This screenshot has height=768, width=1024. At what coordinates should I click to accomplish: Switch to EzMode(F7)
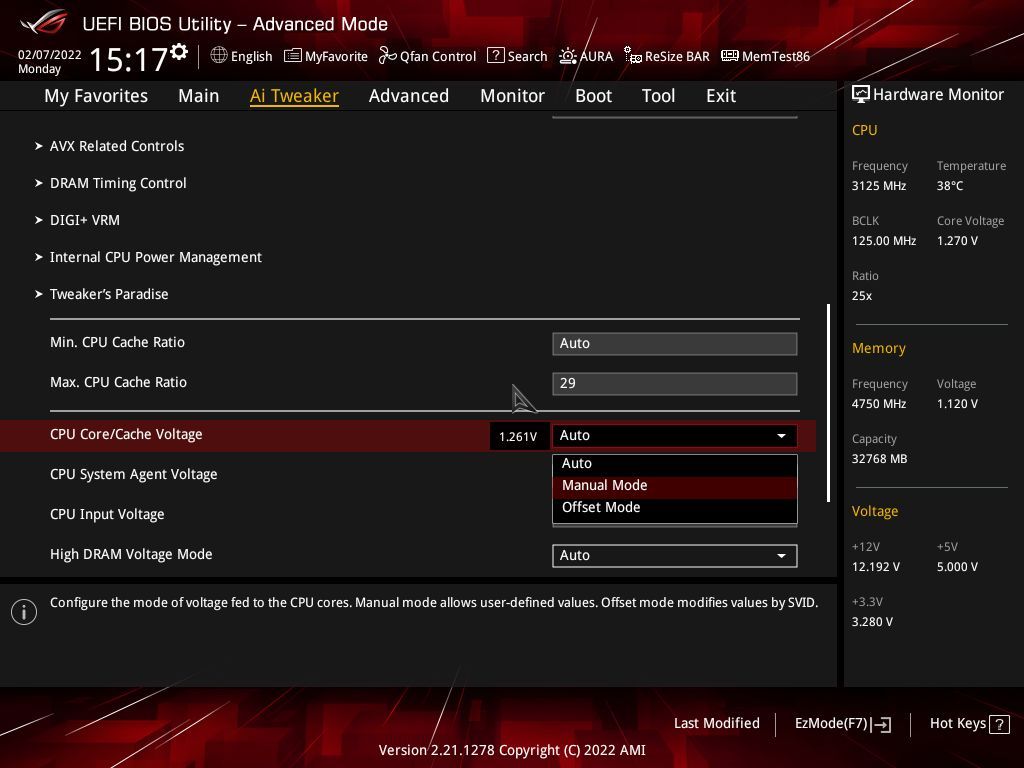click(x=831, y=724)
